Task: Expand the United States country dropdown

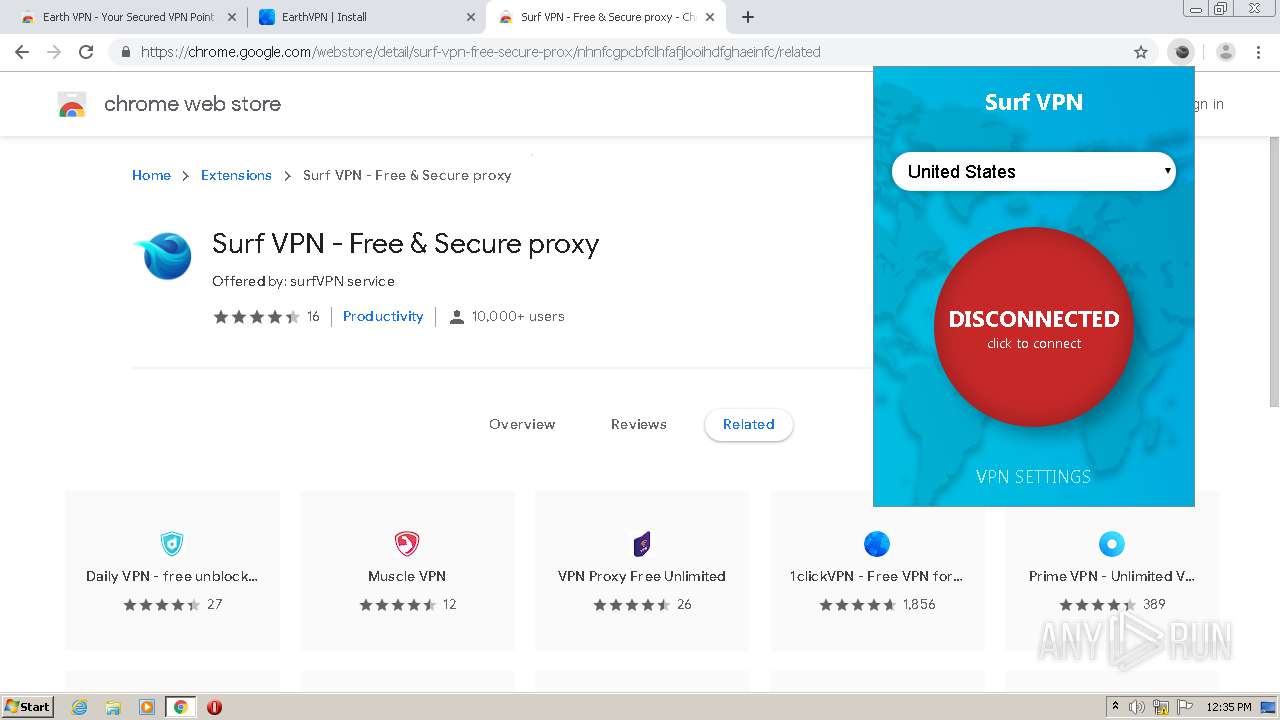Action: click(x=1033, y=171)
